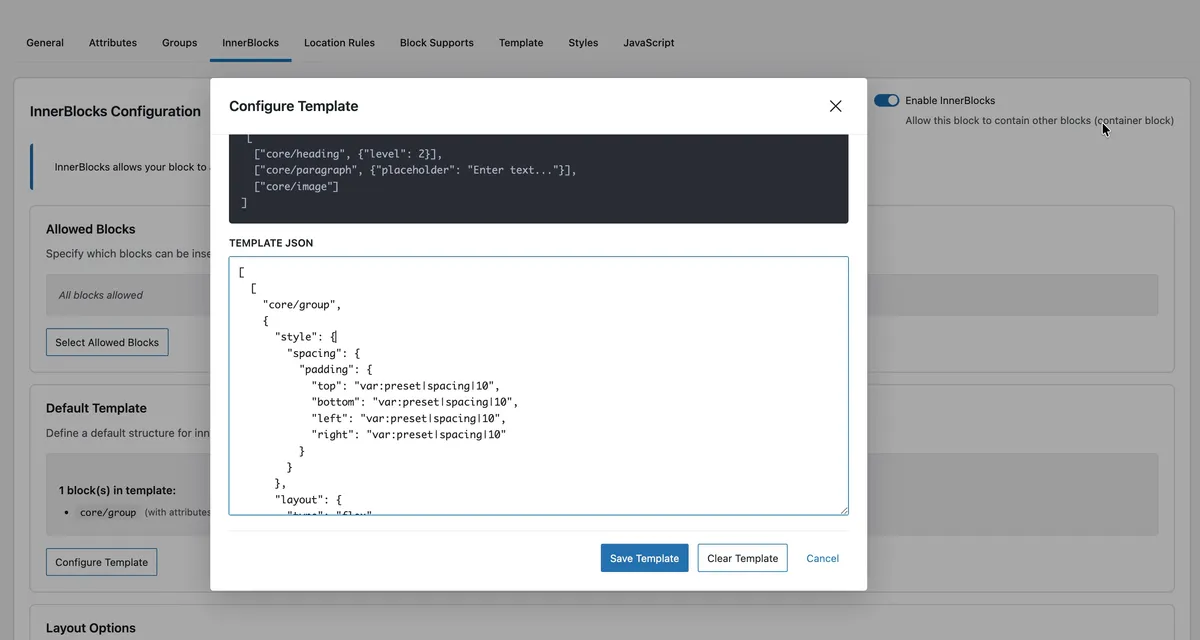Click the "style": { line in editor
The width and height of the screenshot is (1200, 640).
tap(306, 337)
